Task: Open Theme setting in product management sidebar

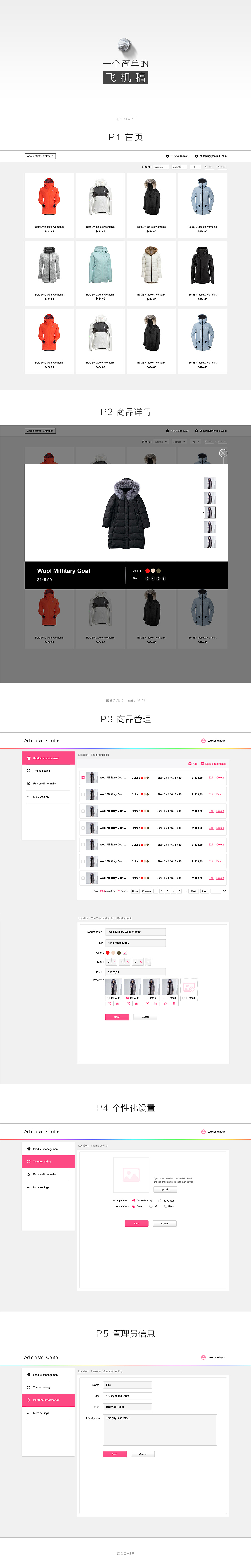Action: (x=48, y=771)
